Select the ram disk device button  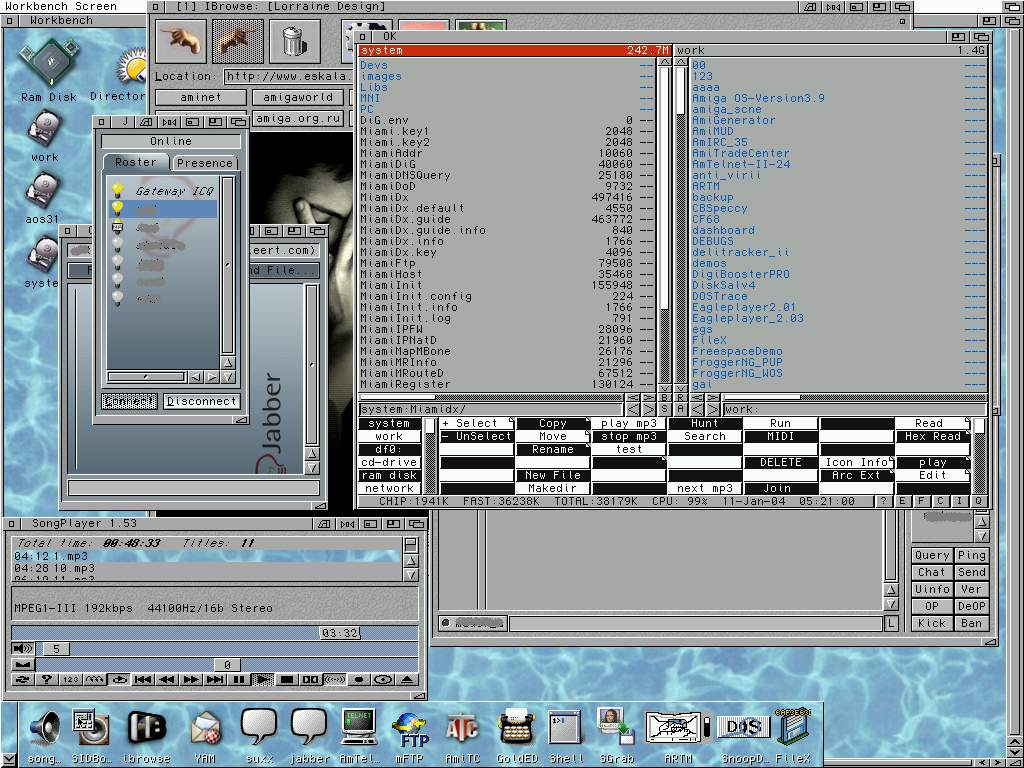[389, 475]
